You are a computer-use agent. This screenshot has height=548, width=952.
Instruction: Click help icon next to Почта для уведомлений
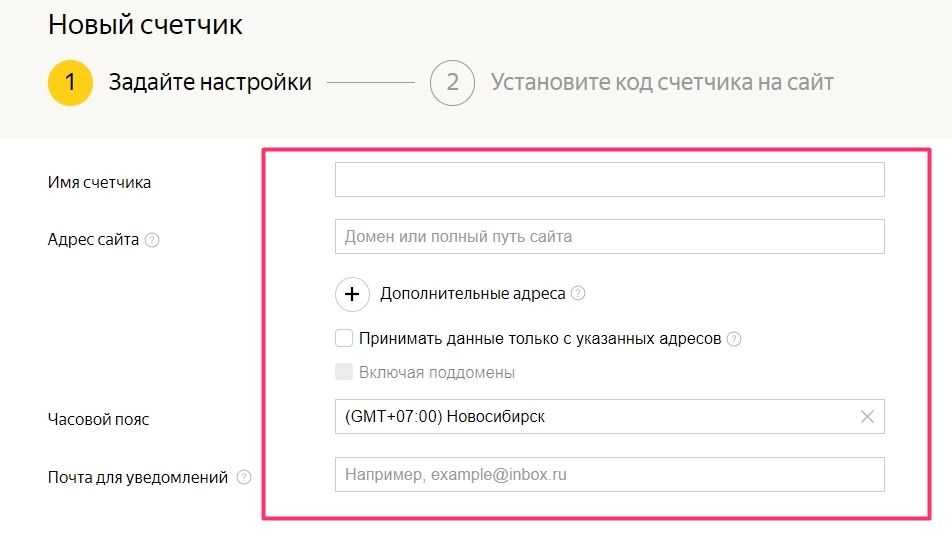pyautogui.click(x=244, y=477)
